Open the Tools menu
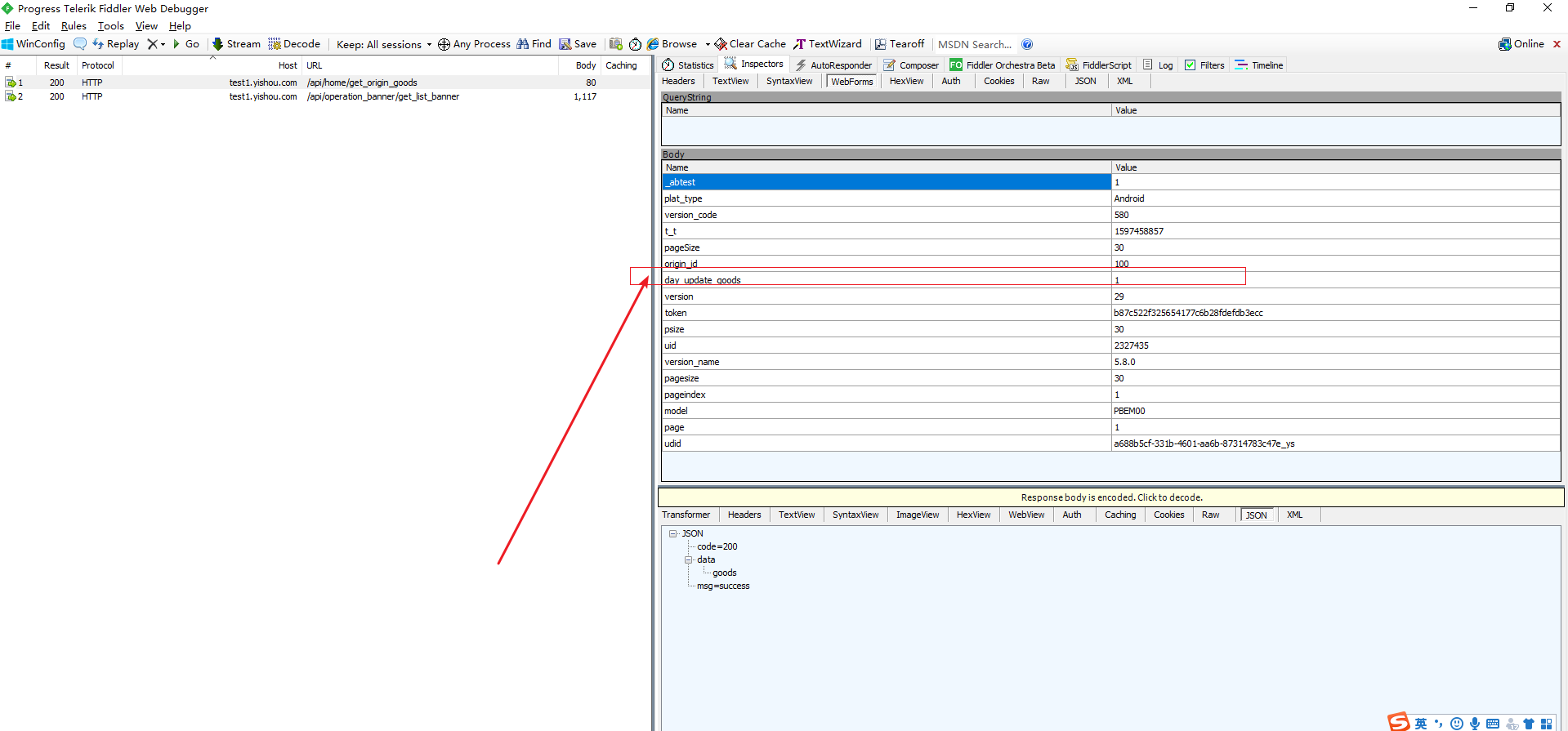 click(x=111, y=26)
